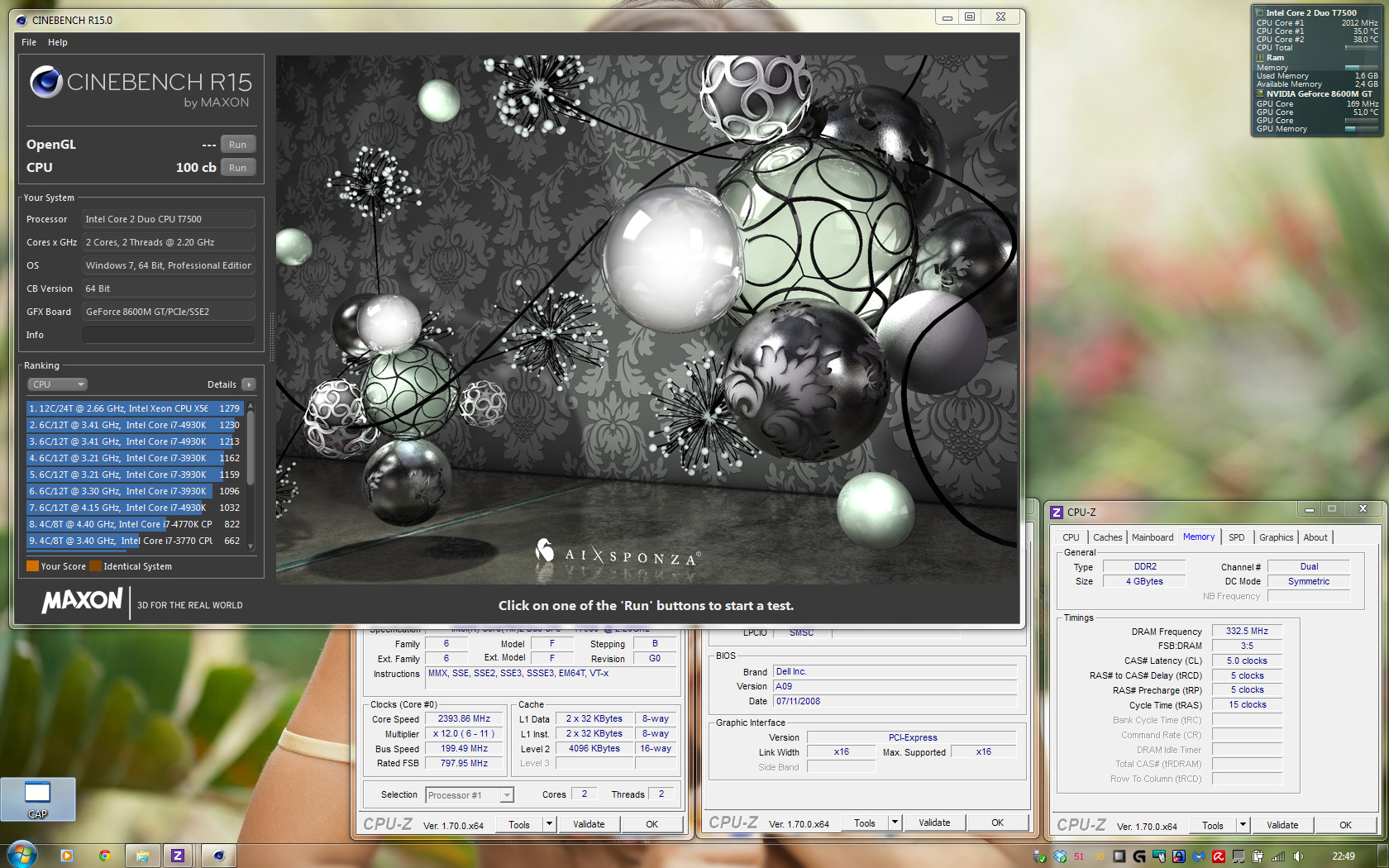Click the Cinebench title bar app icon
The image size is (1389, 868).
click(21, 20)
